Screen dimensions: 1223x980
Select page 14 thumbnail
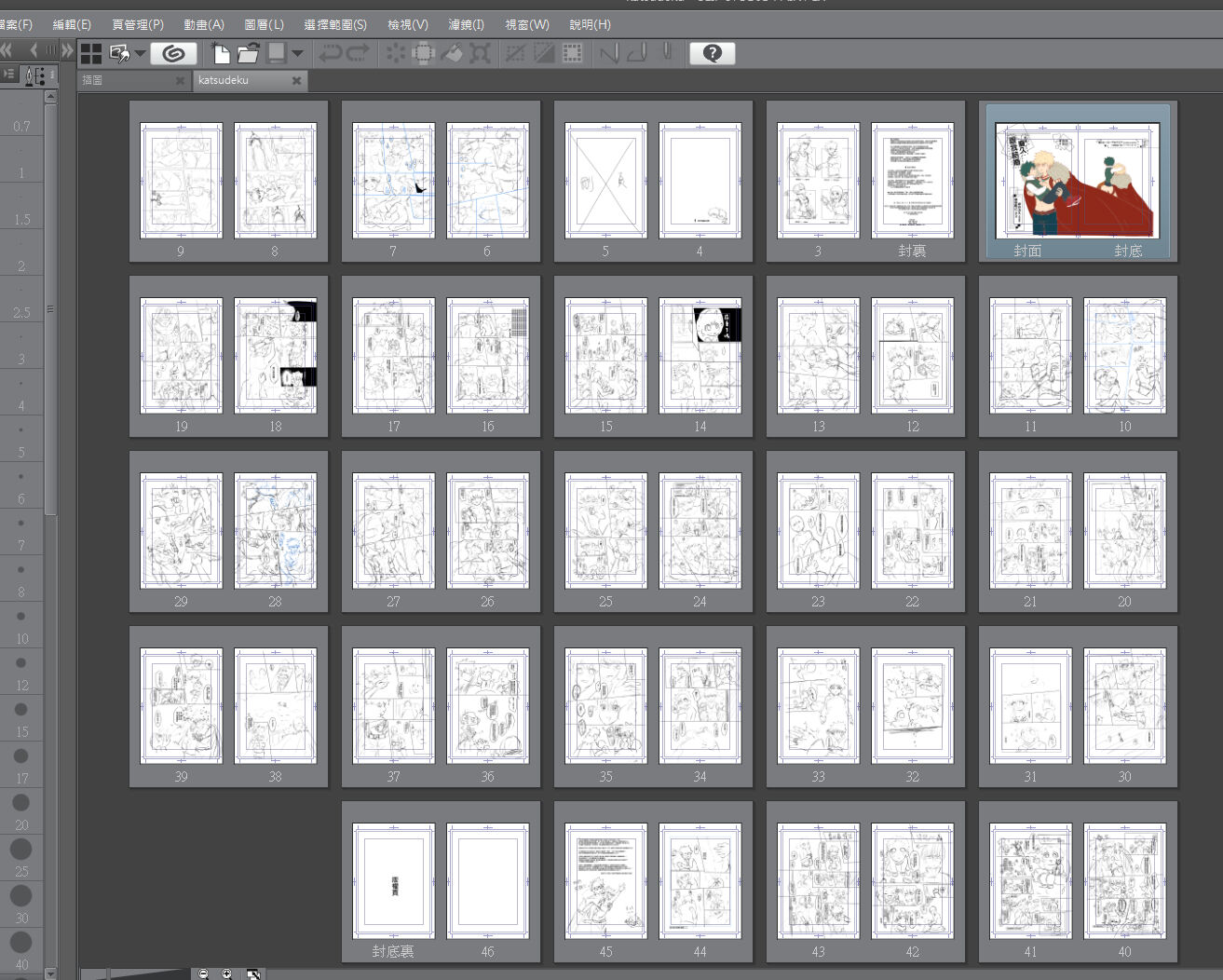[700, 356]
